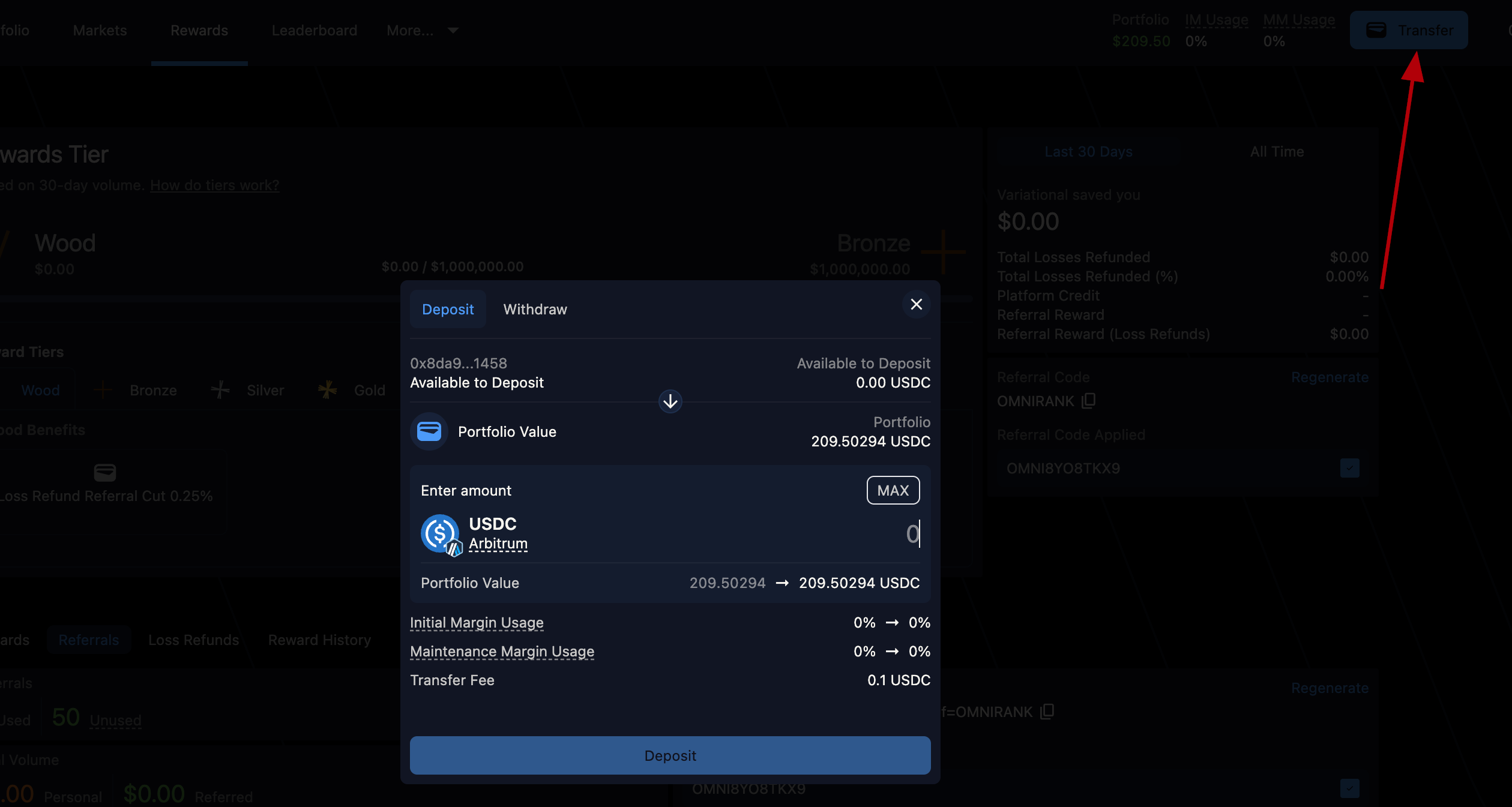Click the USDC Arbitrum token icon
Image resolution: width=1512 pixels, height=807 pixels.
click(440, 533)
